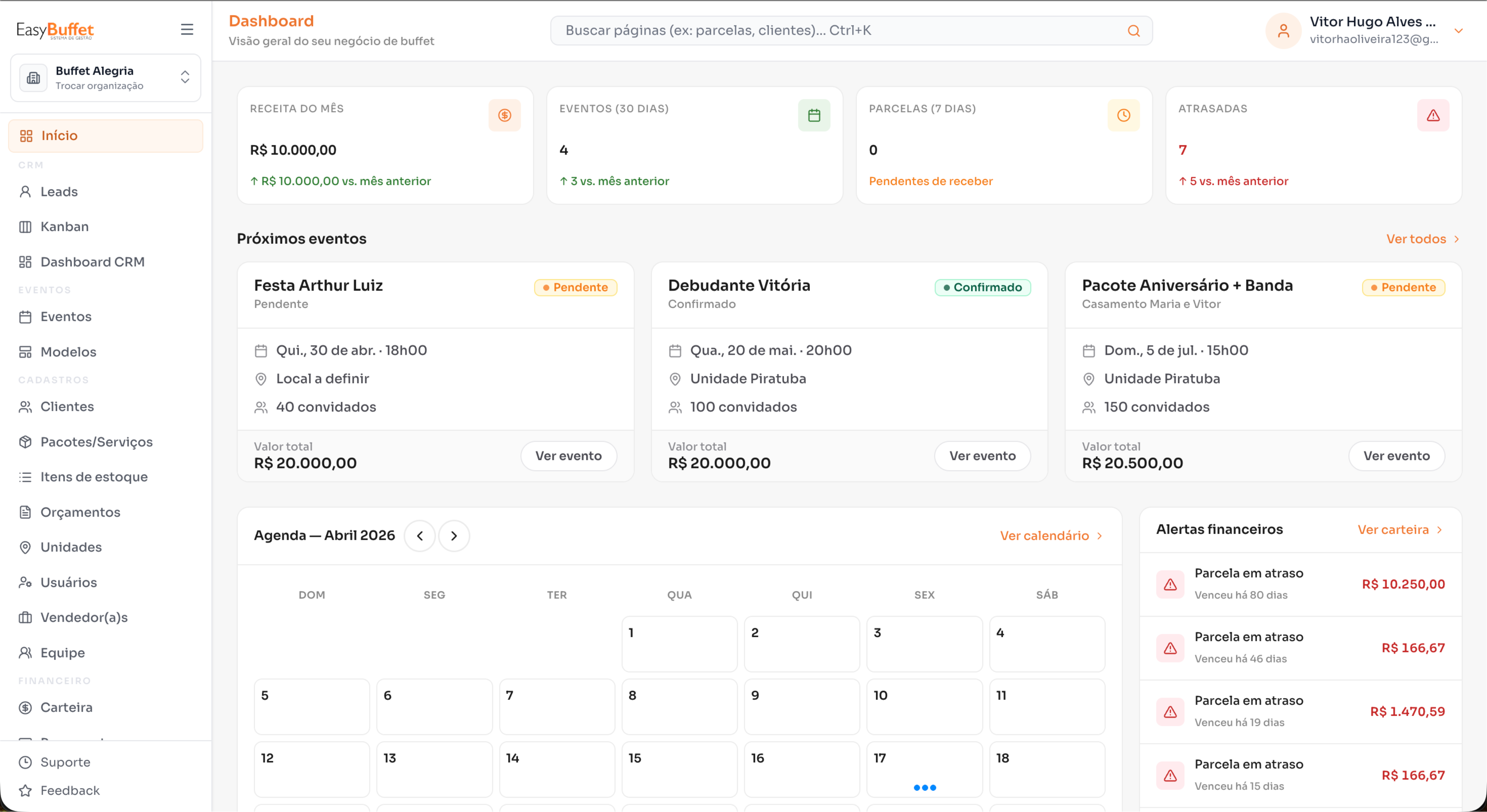Click the Usuários user-cog icon
Image resolution: width=1487 pixels, height=812 pixels.
(25, 583)
